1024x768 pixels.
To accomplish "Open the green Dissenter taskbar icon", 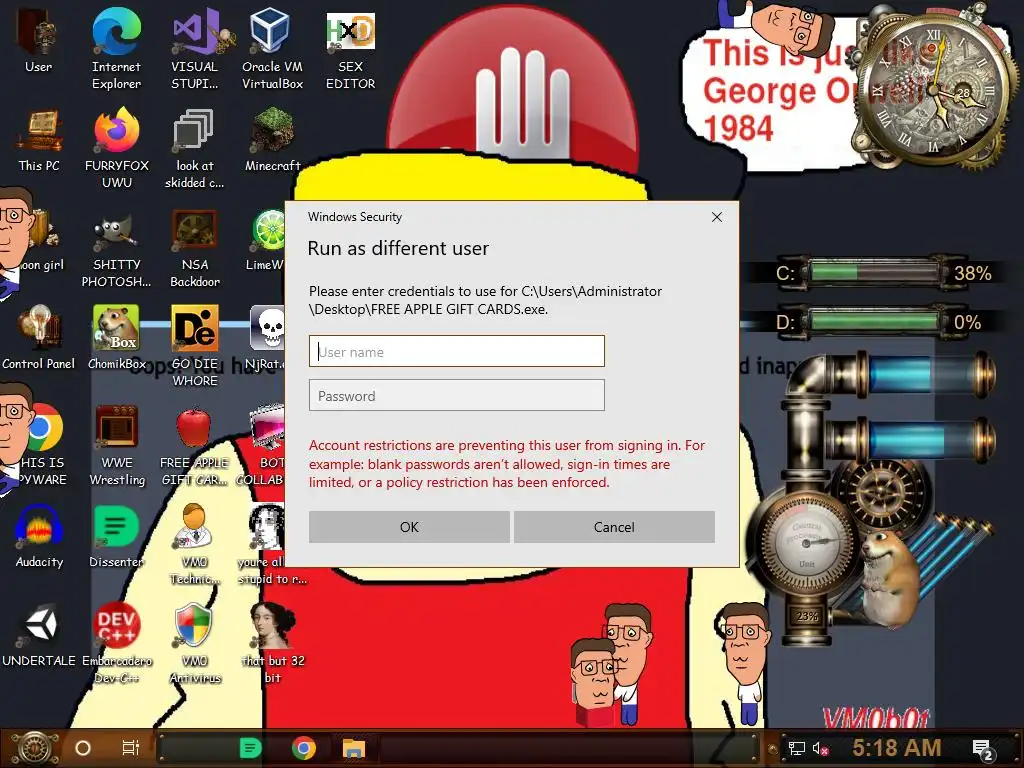I will (251, 748).
